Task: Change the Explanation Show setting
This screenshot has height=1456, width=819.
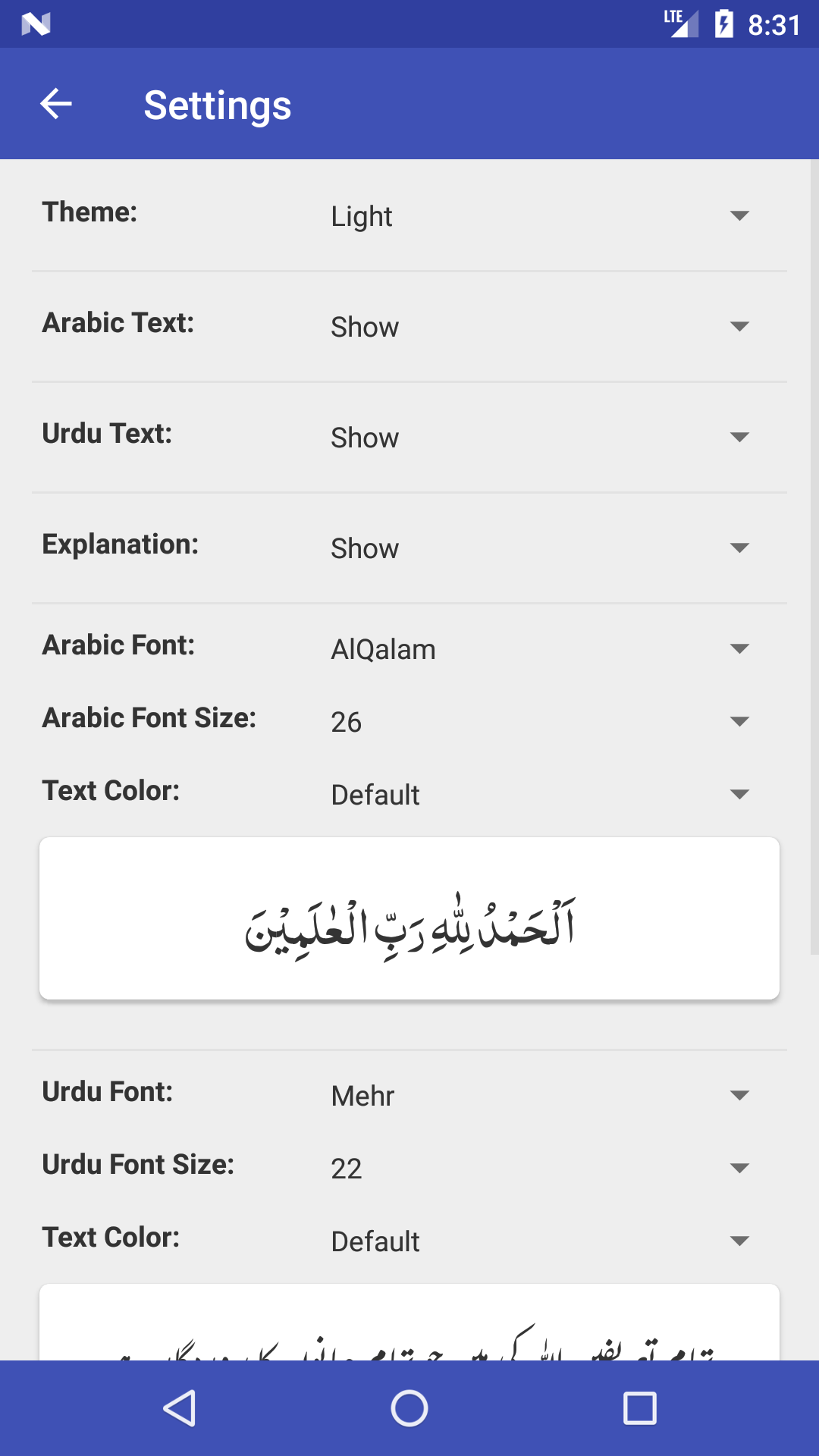Action: 540,548
